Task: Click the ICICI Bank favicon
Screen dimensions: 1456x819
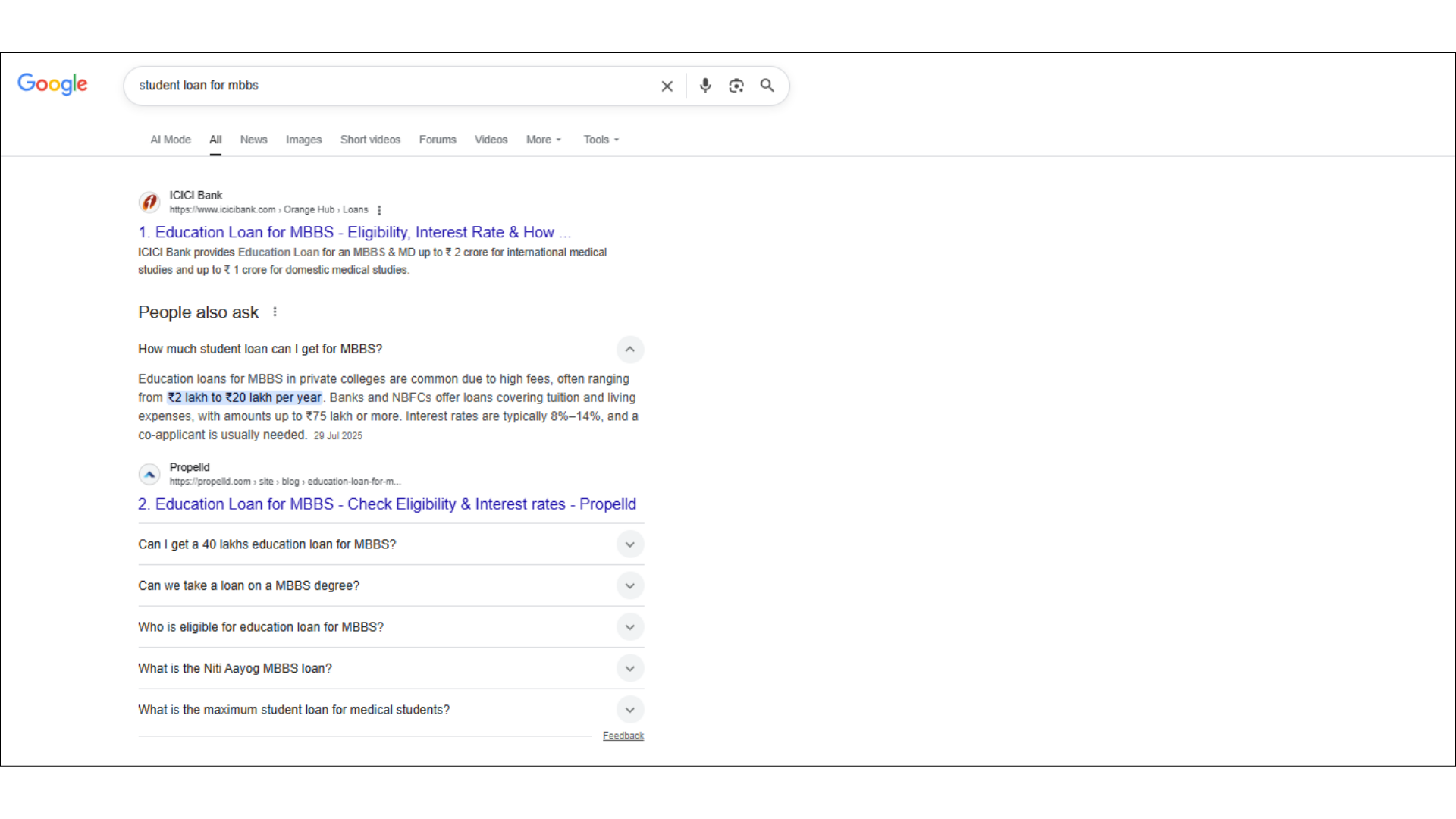Action: pos(149,202)
